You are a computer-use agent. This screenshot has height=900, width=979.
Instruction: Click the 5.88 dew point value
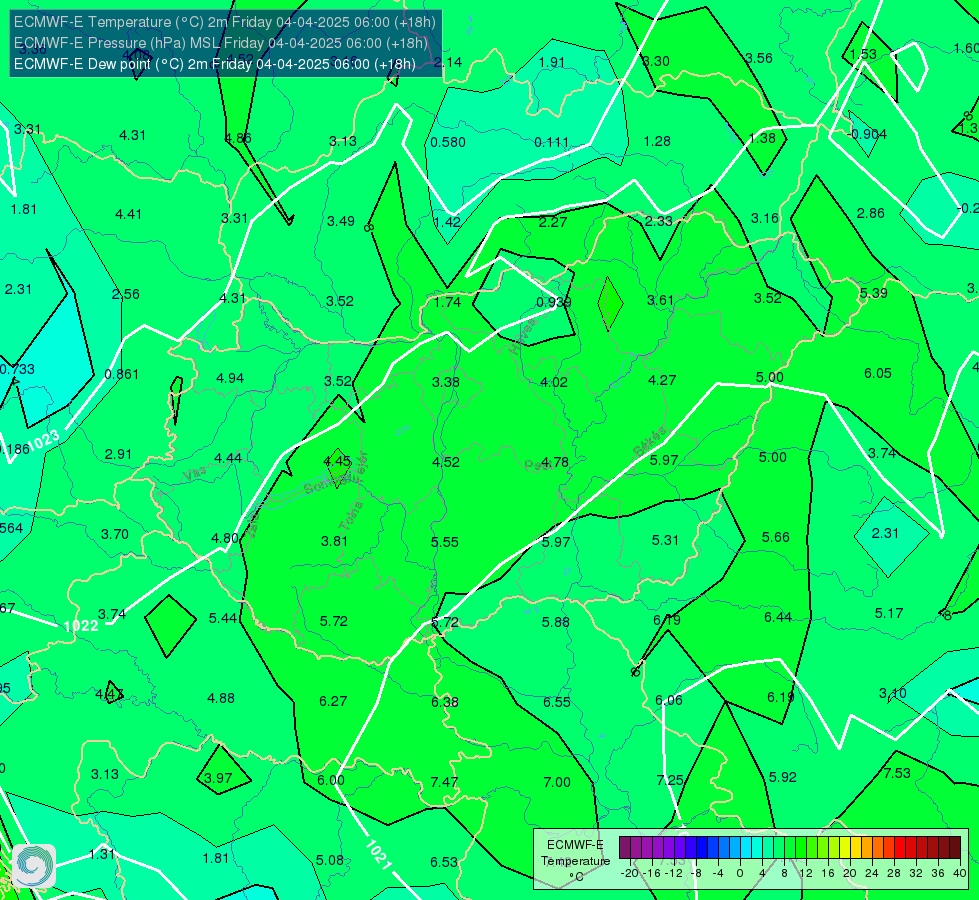[x=555, y=622]
